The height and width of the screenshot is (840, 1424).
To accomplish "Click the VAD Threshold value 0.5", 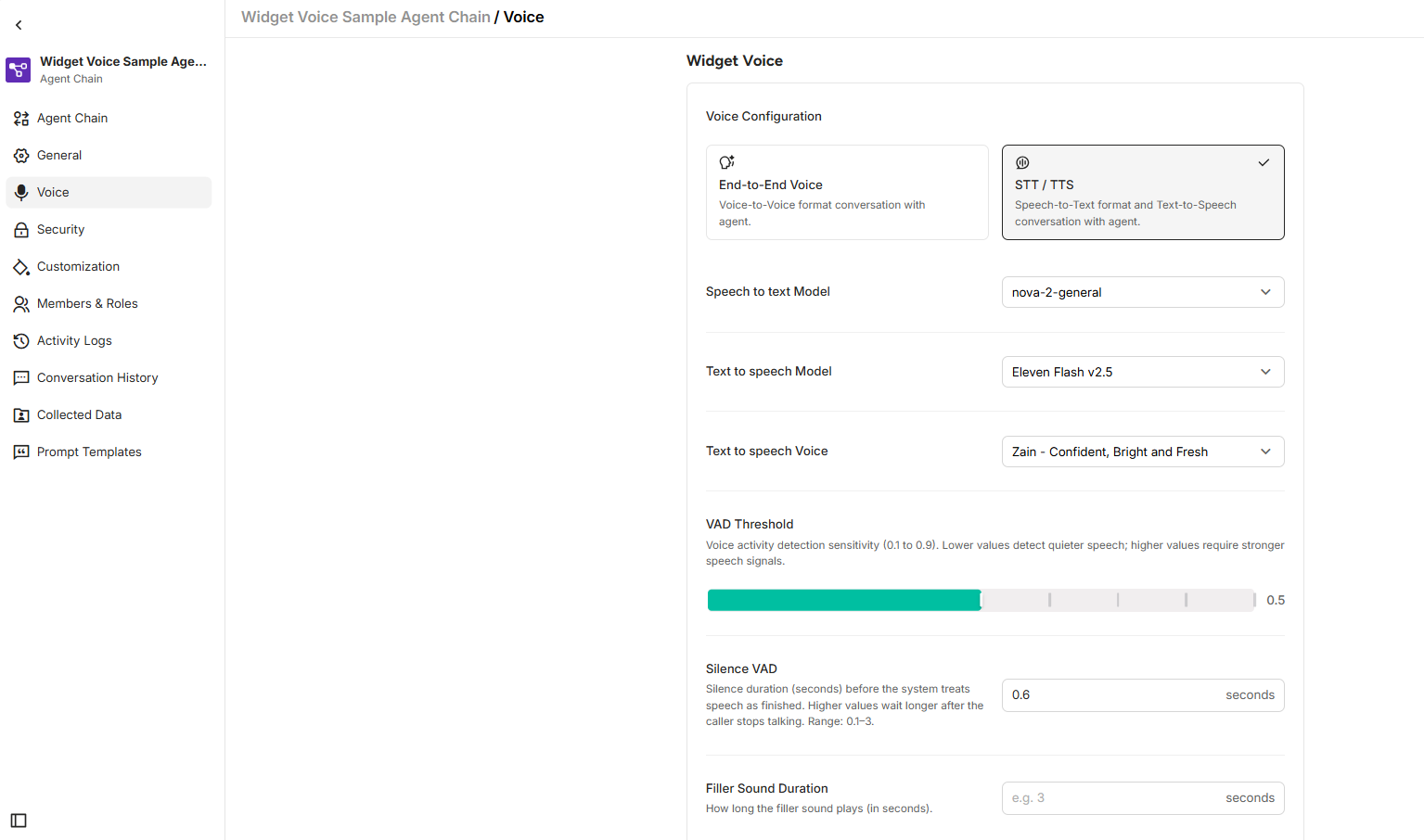I will coord(1276,601).
